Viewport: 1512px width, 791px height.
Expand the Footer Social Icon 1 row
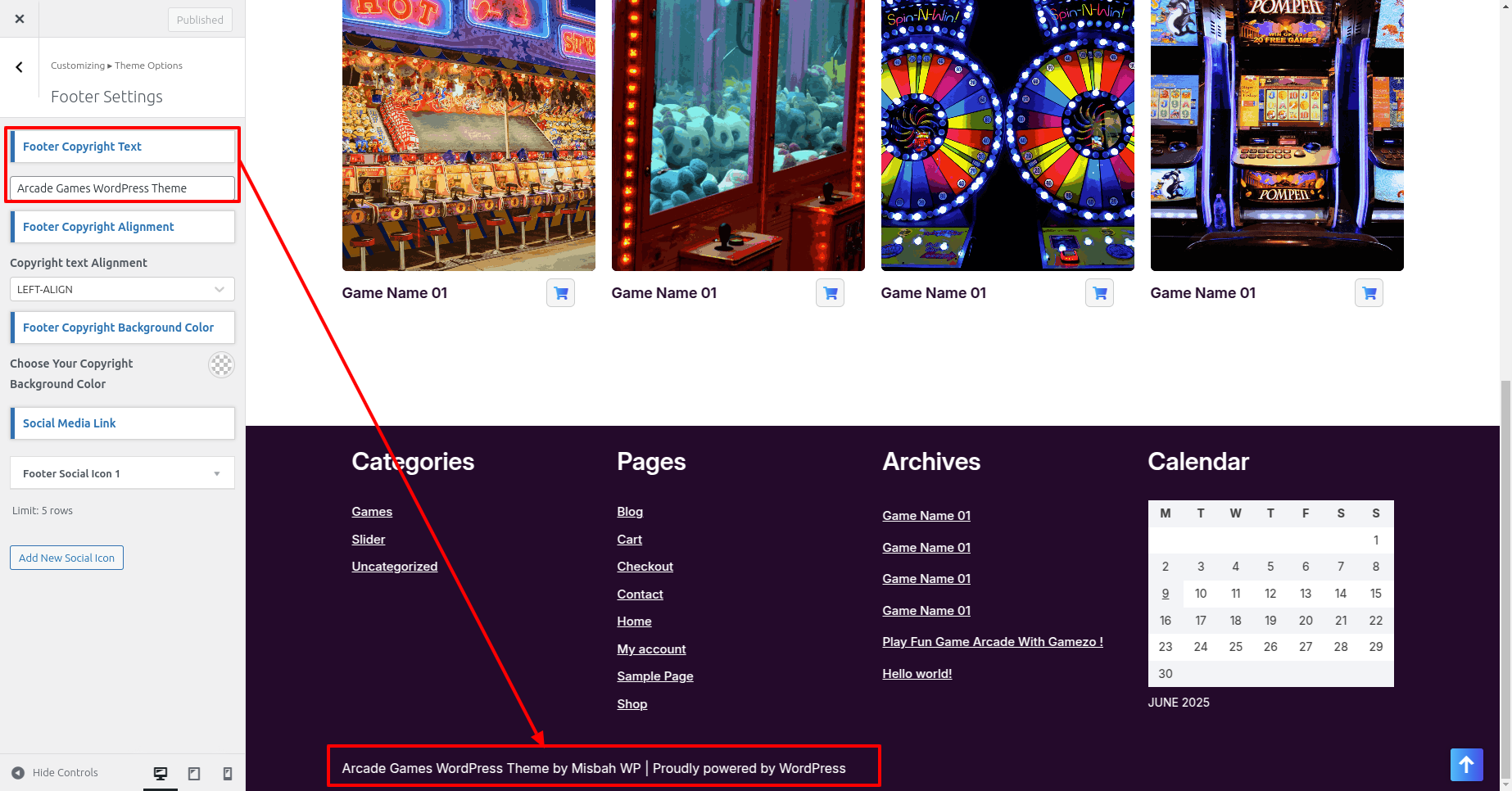[x=122, y=473]
